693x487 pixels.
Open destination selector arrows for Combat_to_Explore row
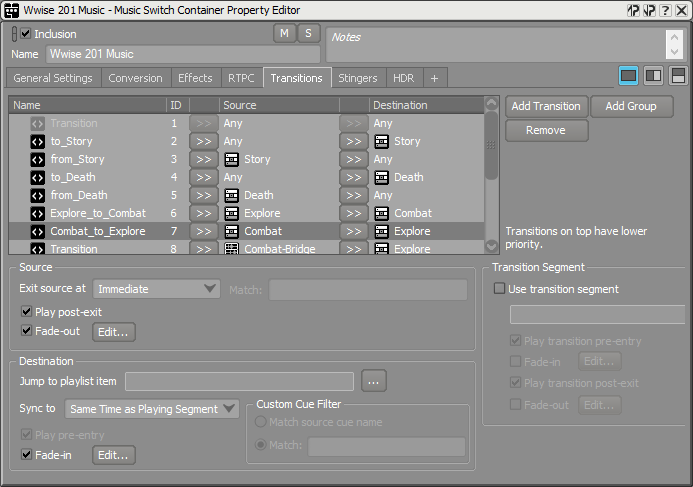(x=354, y=232)
